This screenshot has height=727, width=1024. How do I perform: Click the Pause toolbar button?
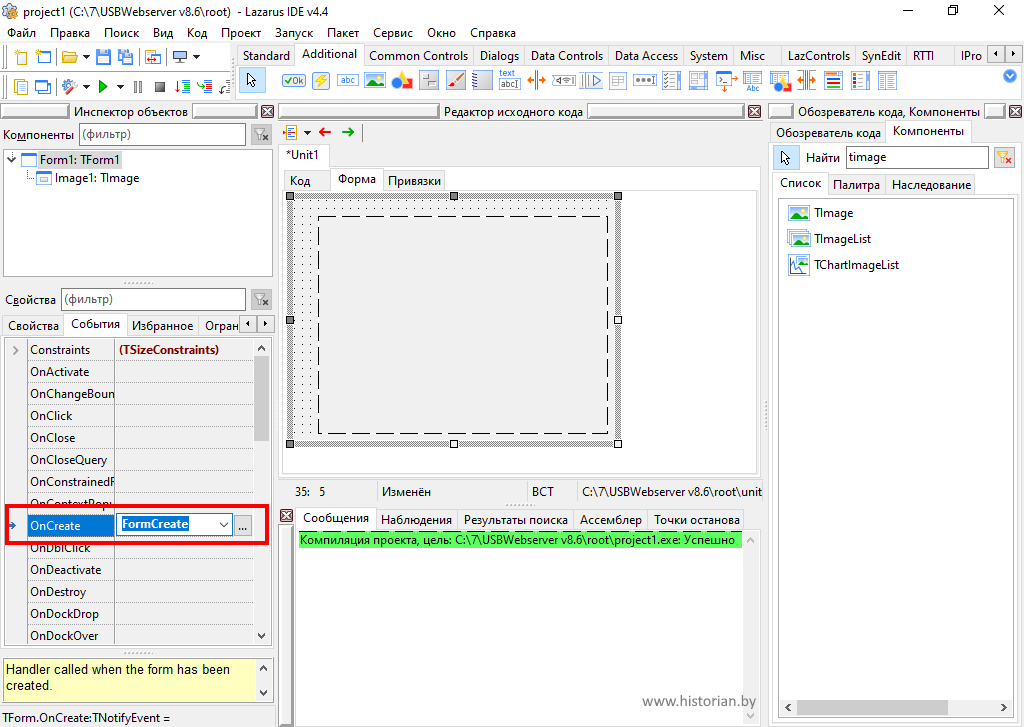coord(138,87)
